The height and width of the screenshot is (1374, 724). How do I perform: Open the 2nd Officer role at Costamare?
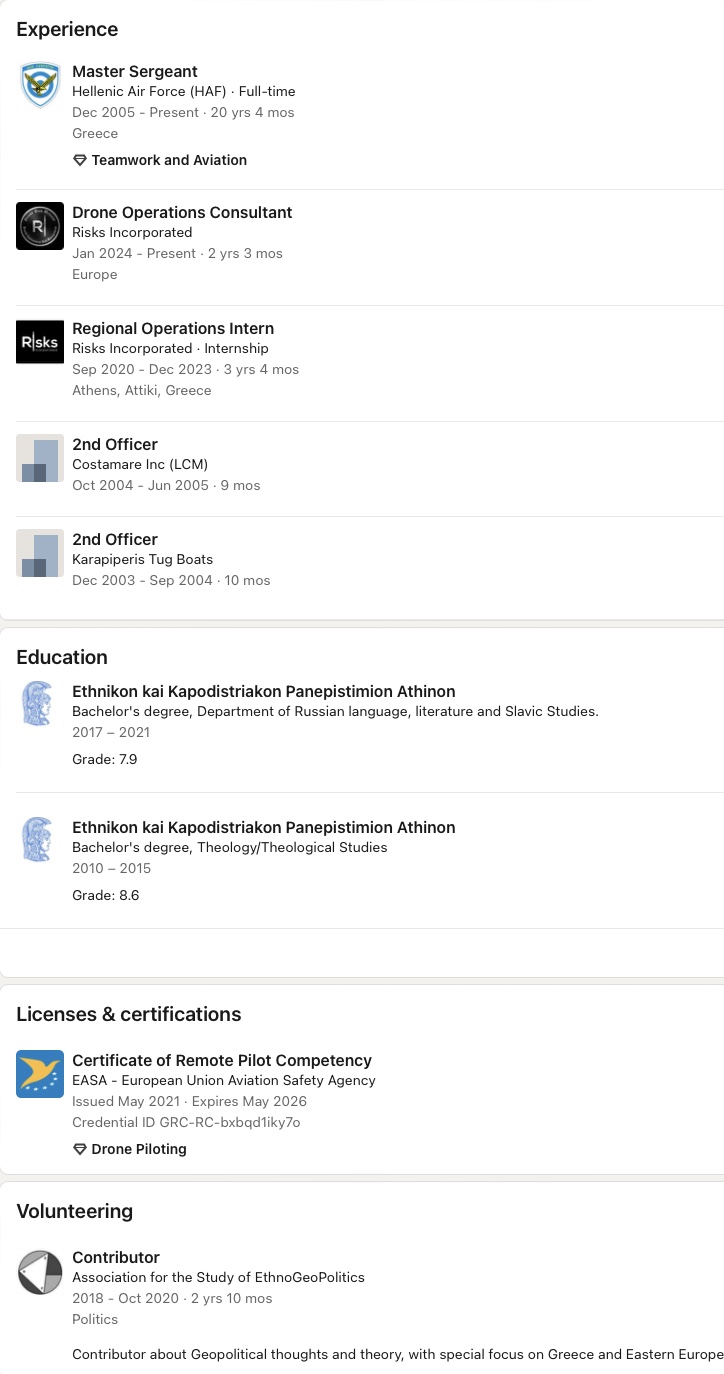(115, 444)
